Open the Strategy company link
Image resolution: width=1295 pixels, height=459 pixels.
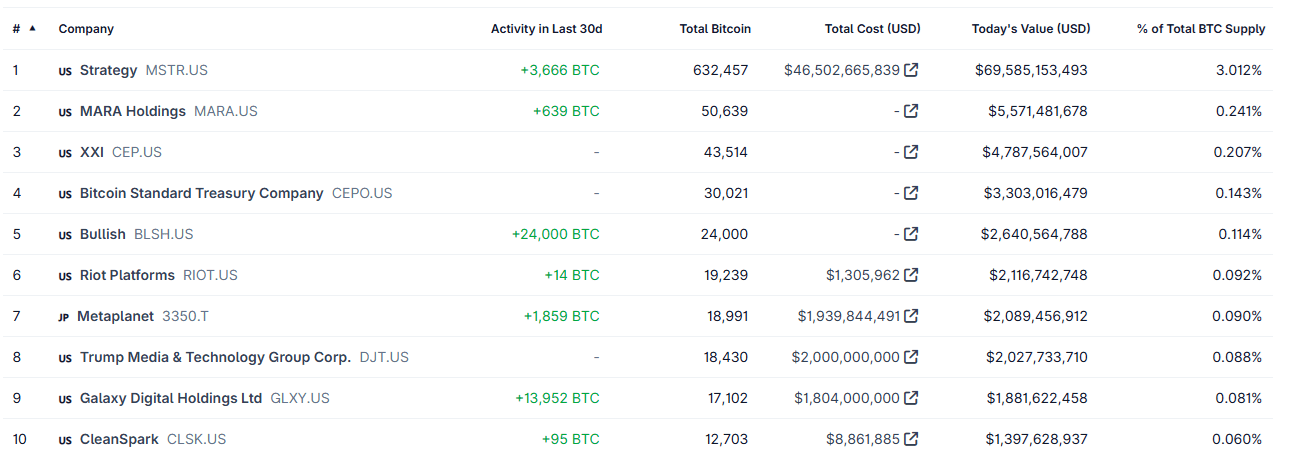click(108, 70)
